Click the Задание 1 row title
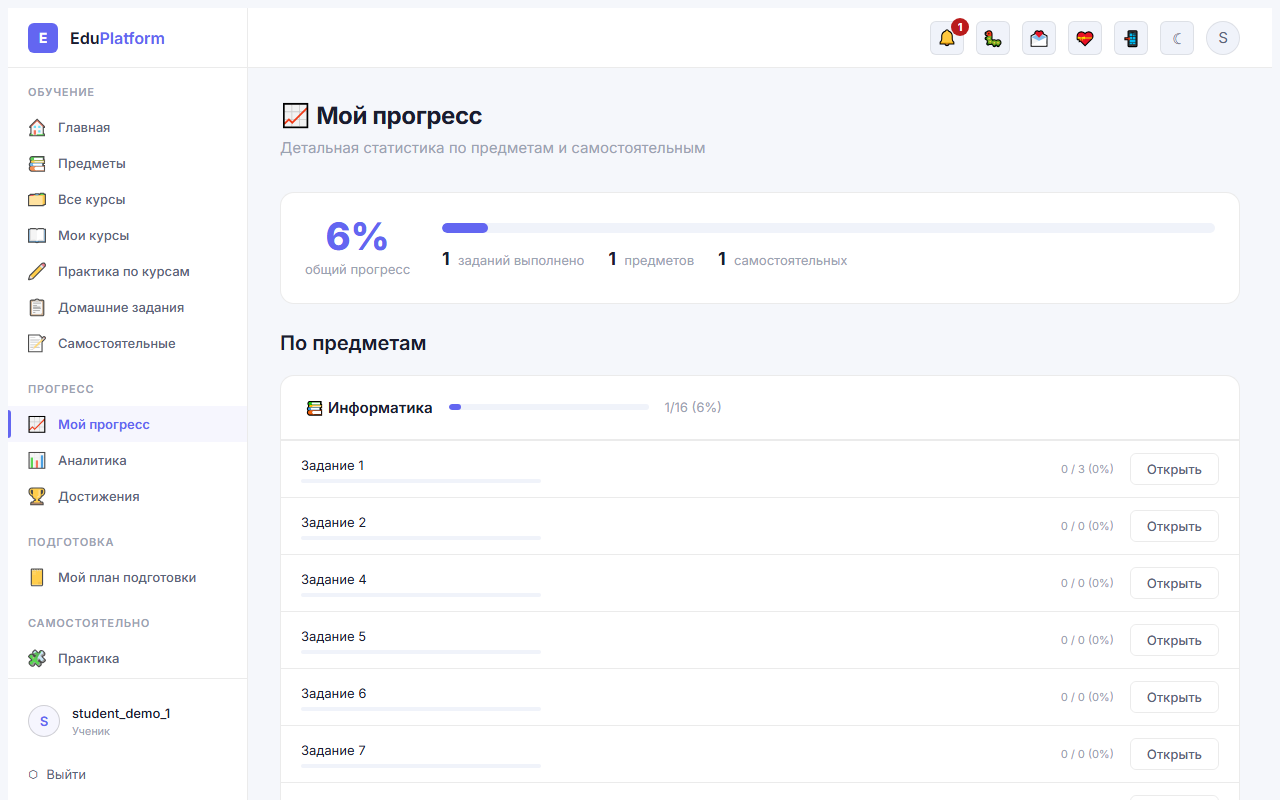The height and width of the screenshot is (800, 1280). point(333,465)
